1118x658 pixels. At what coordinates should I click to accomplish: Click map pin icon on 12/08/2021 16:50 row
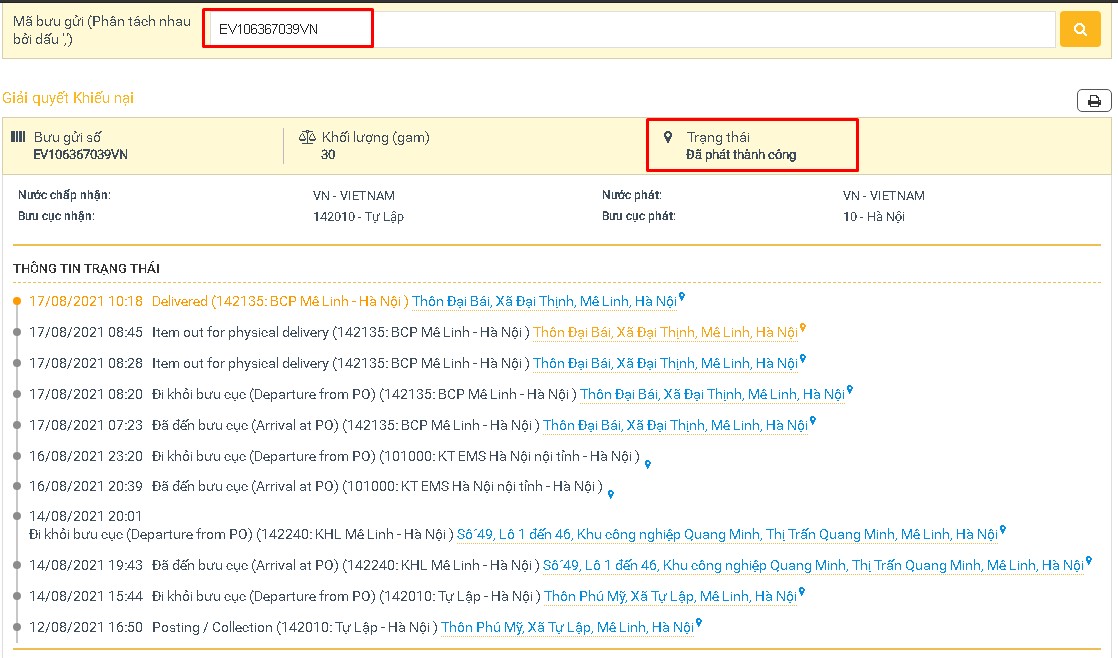pyautogui.click(x=699, y=622)
